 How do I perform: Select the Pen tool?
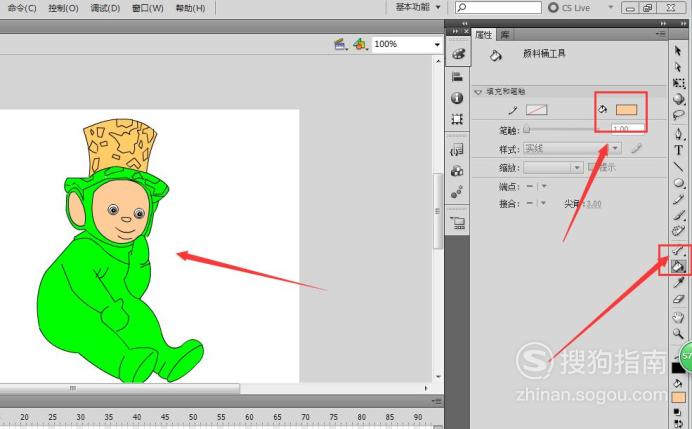point(678,133)
